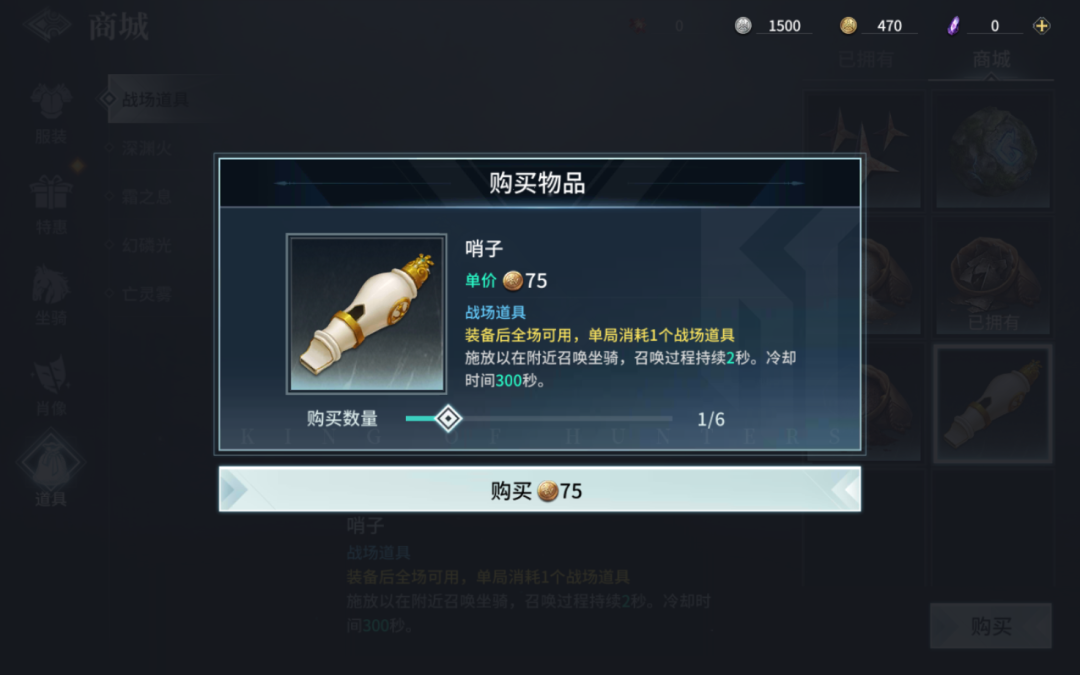The width and height of the screenshot is (1080, 675).
Task: Tap the gold plus icon to add currency
Action: [x=1041, y=25]
